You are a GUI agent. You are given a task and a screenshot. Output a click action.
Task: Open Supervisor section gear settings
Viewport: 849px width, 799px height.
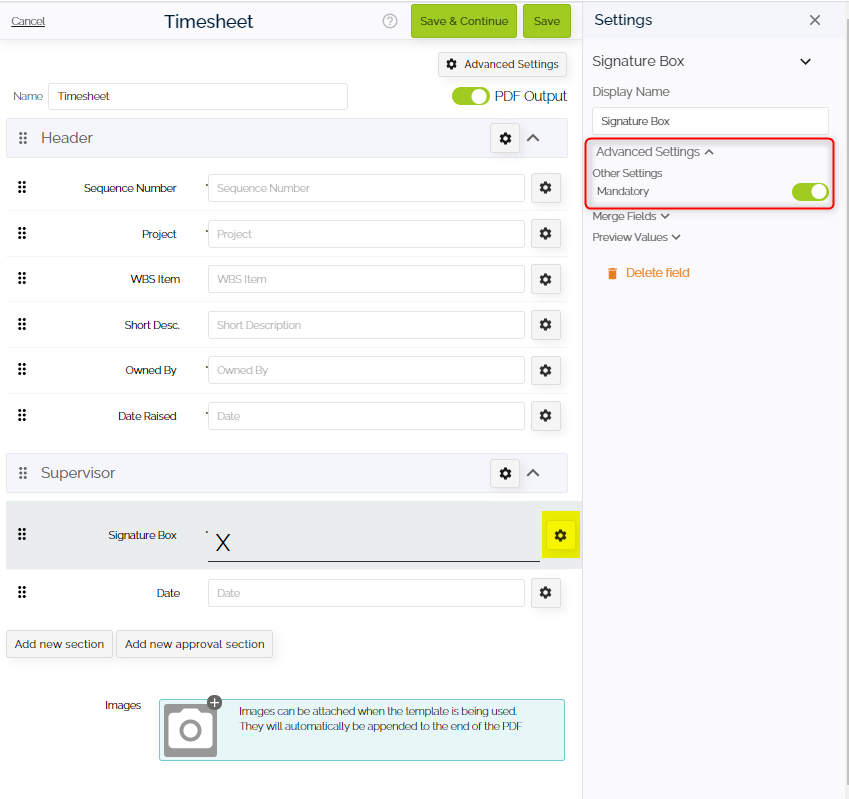[x=505, y=473]
